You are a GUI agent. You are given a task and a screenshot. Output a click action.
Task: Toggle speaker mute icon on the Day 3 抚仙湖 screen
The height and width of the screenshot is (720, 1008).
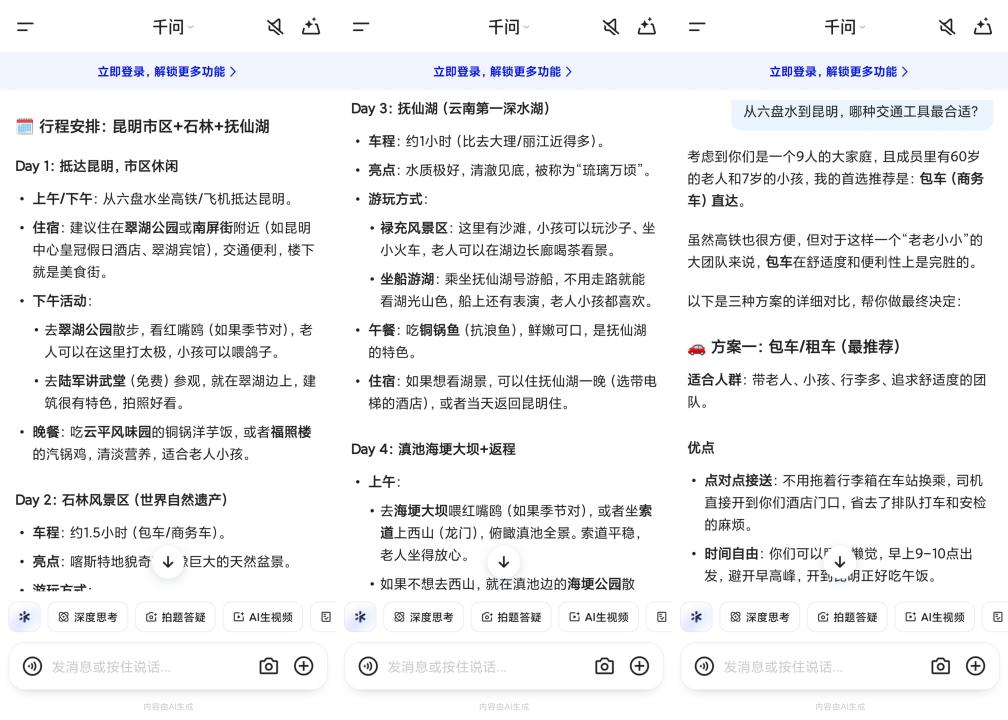click(611, 27)
